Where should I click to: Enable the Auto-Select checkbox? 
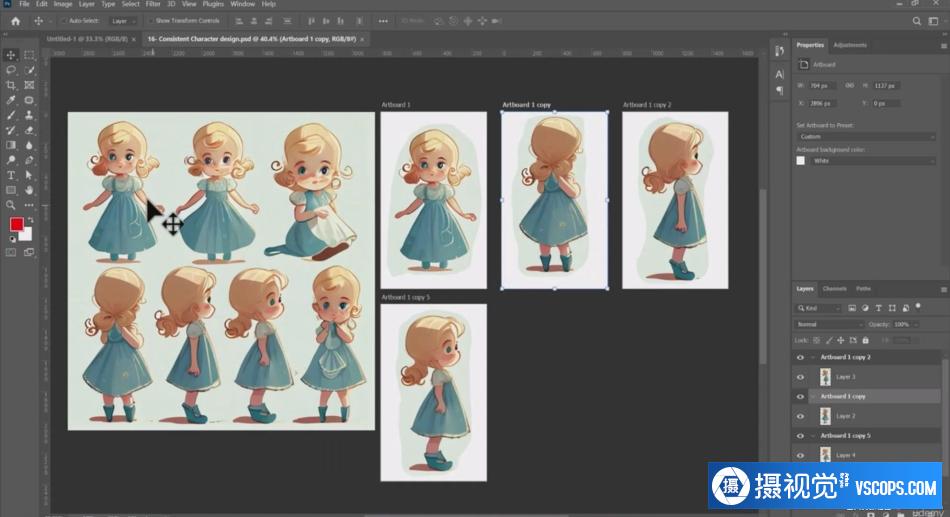pyautogui.click(x=63, y=21)
